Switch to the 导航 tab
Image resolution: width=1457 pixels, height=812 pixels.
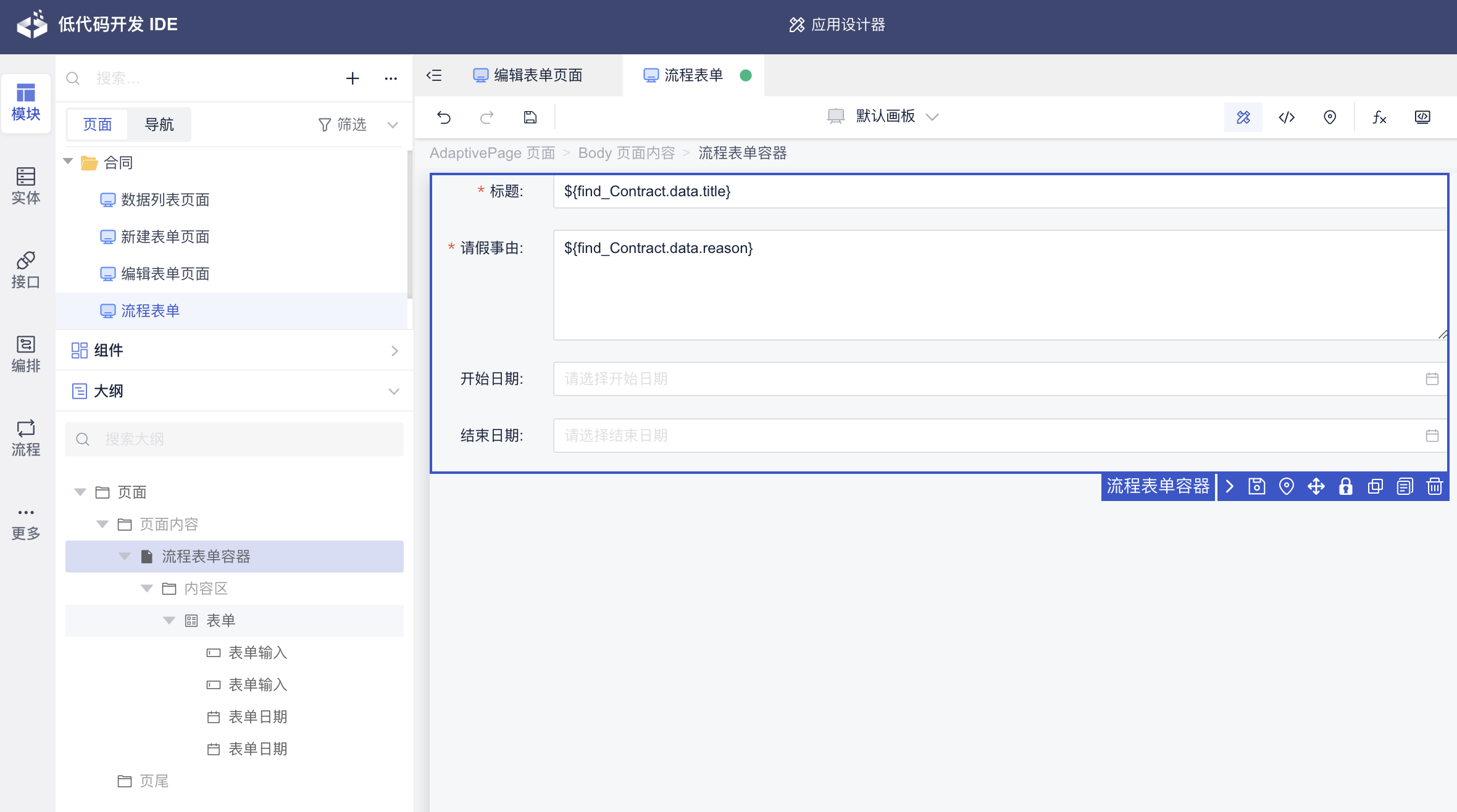[x=159, y=125]
